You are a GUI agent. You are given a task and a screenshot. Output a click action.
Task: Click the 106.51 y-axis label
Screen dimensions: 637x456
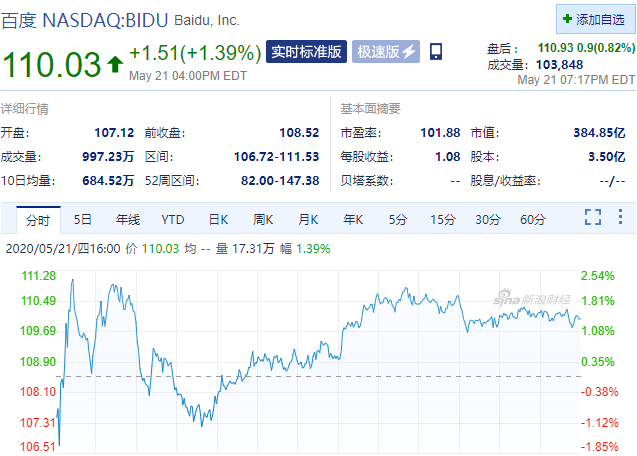38,447
